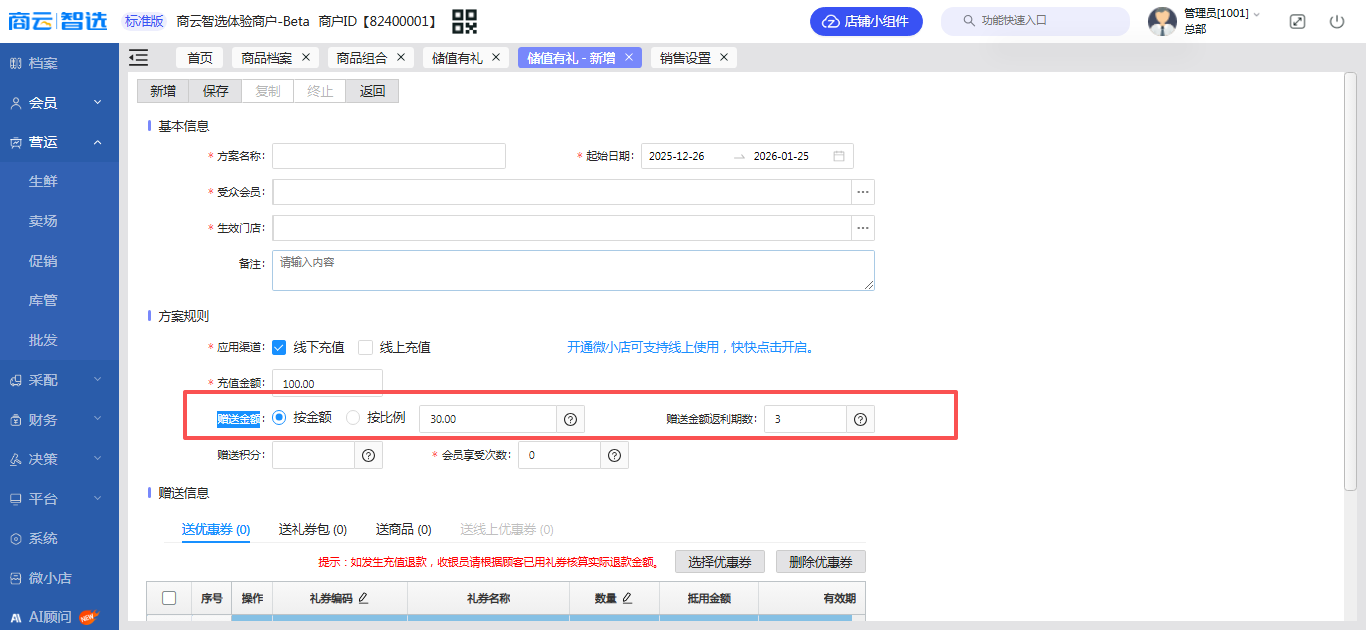
Task: Click the 方案名称 input field
Action: point(388,156)
